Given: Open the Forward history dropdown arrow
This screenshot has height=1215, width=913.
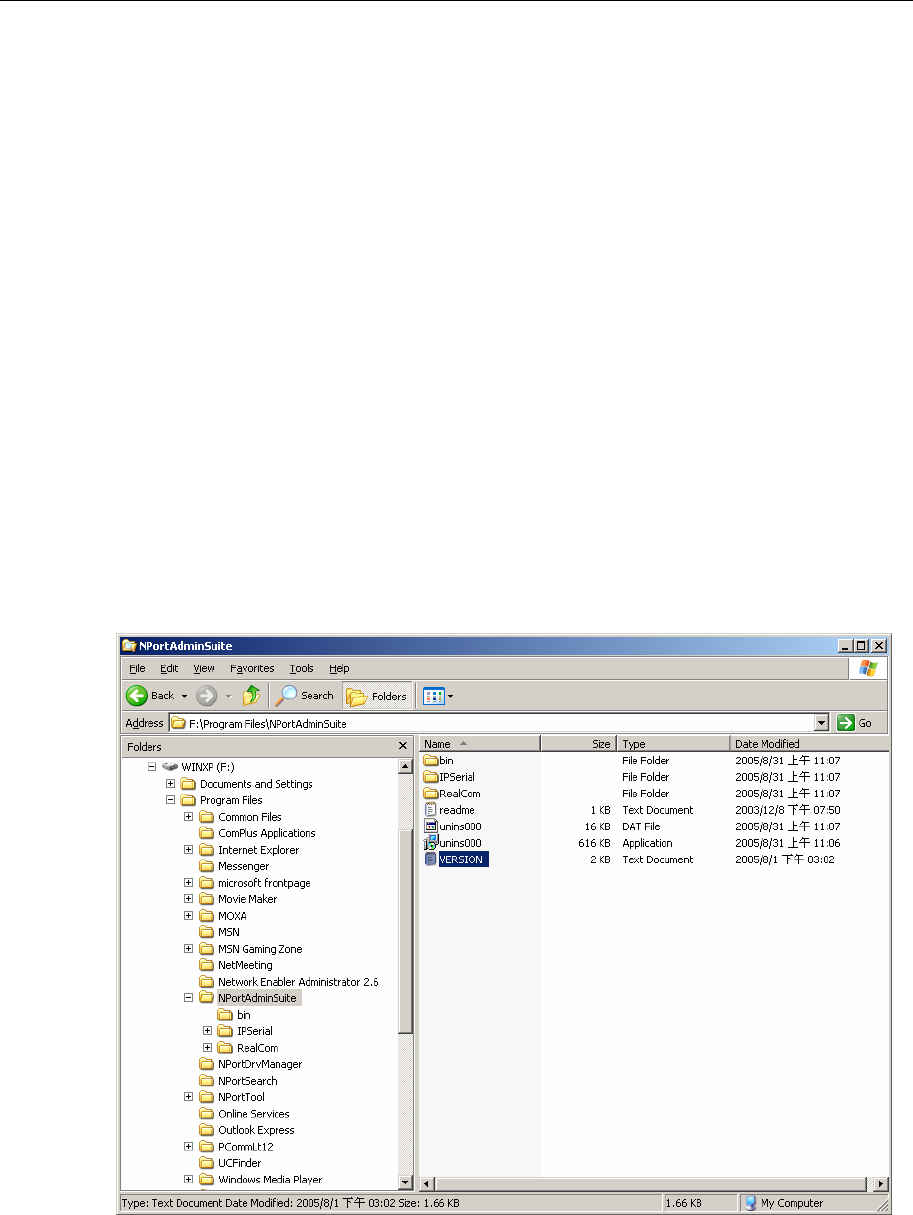Looking at the screenshot, I should pos(227,696).
